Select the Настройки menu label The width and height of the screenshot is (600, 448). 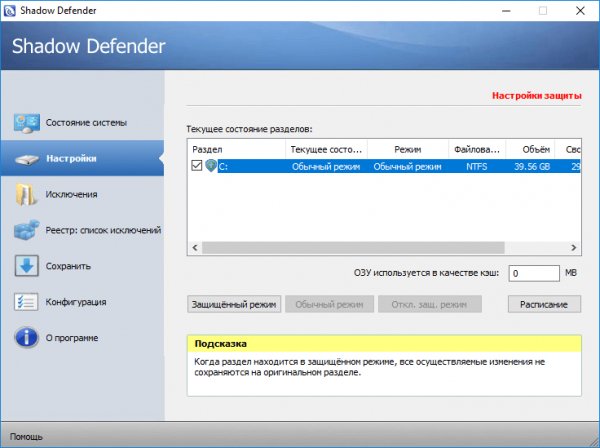71,158
